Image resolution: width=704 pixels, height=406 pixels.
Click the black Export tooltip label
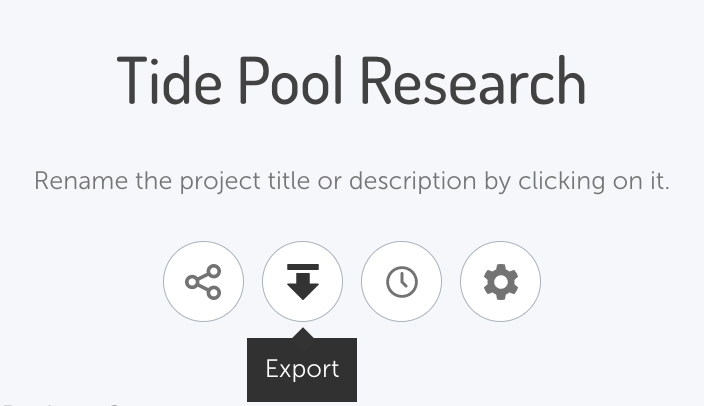coord(302,369)
